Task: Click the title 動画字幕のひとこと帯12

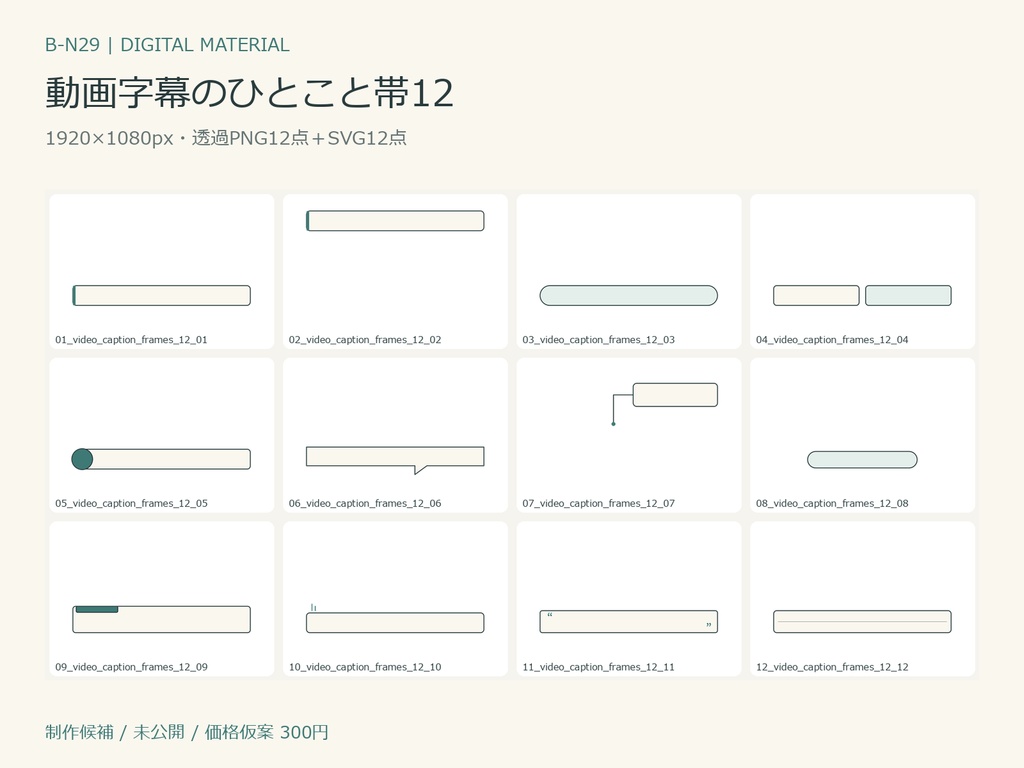Action: coord(249,93)
